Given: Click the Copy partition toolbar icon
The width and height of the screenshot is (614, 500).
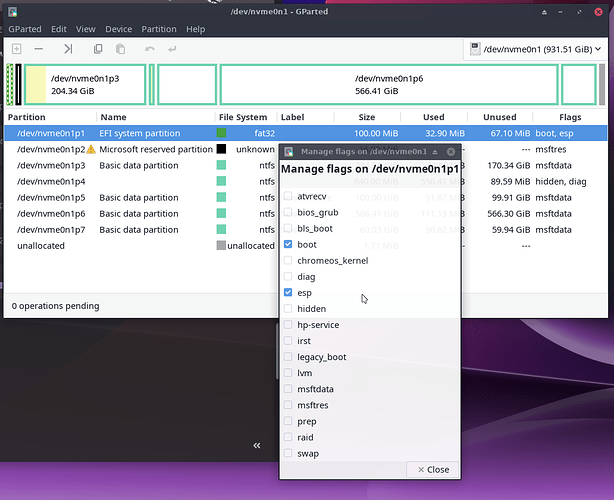Looking at the screenshot, I should 98,49.
